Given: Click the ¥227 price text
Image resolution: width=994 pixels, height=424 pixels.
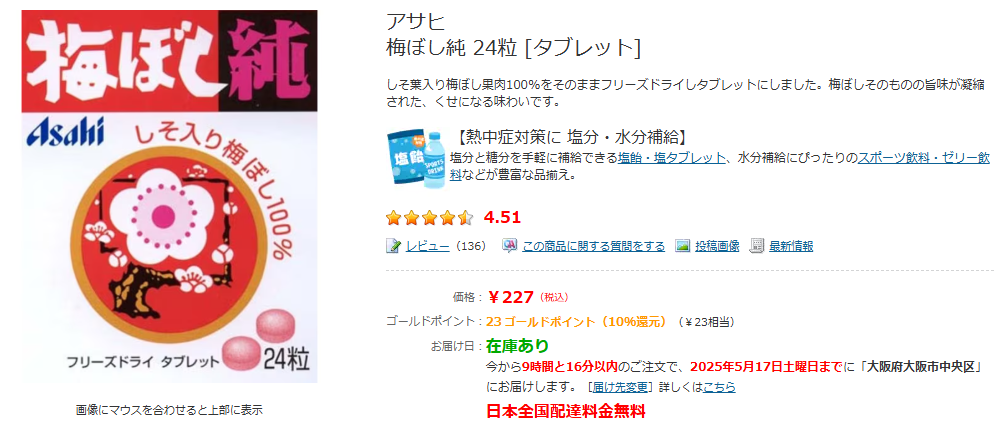Looking at the screenshot, I should pos(511,297).
